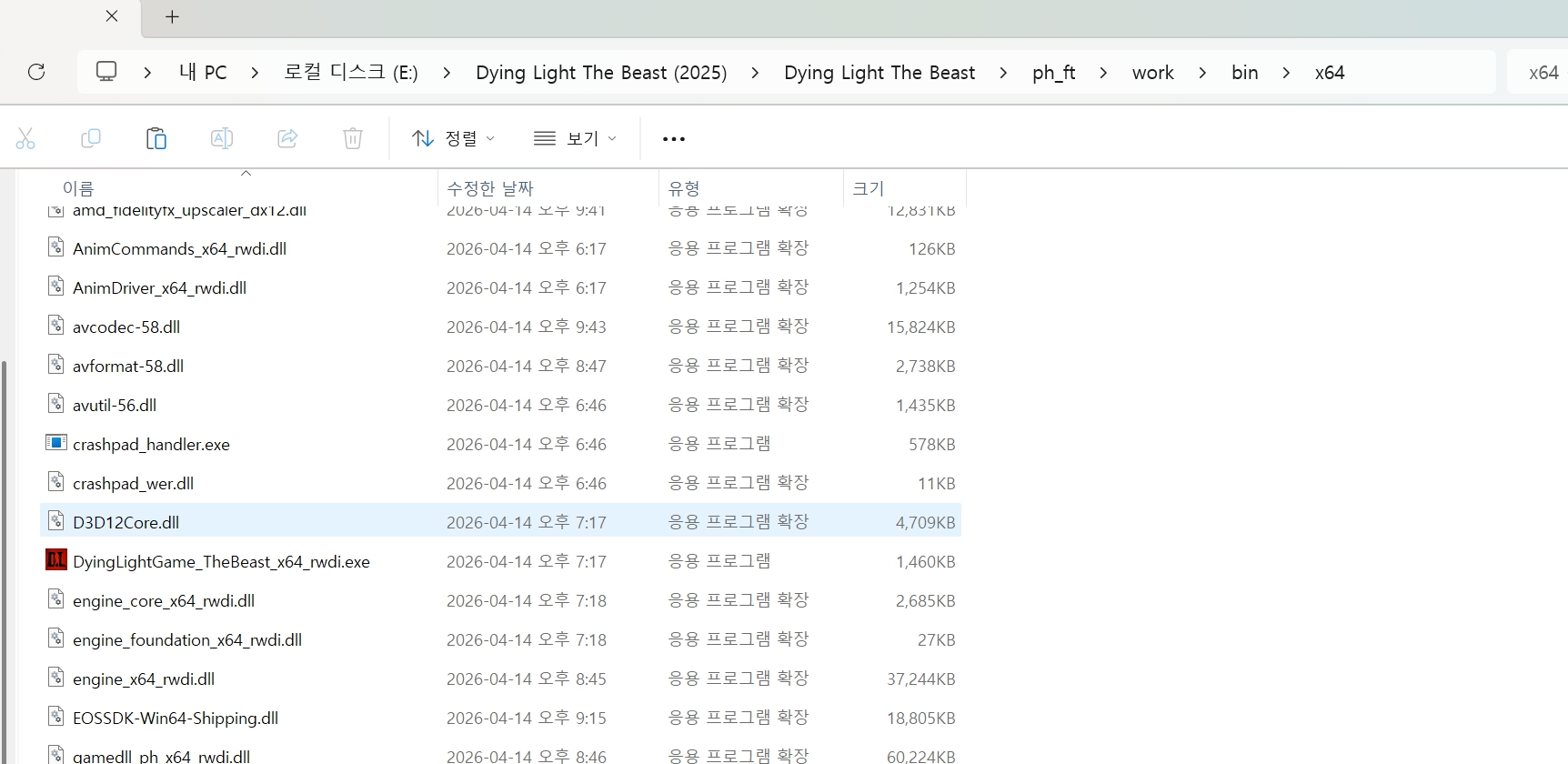Viewport: 1568px width, 764px height.
Task: Sort by 수정한 날짜 column header
Action: 490,188
